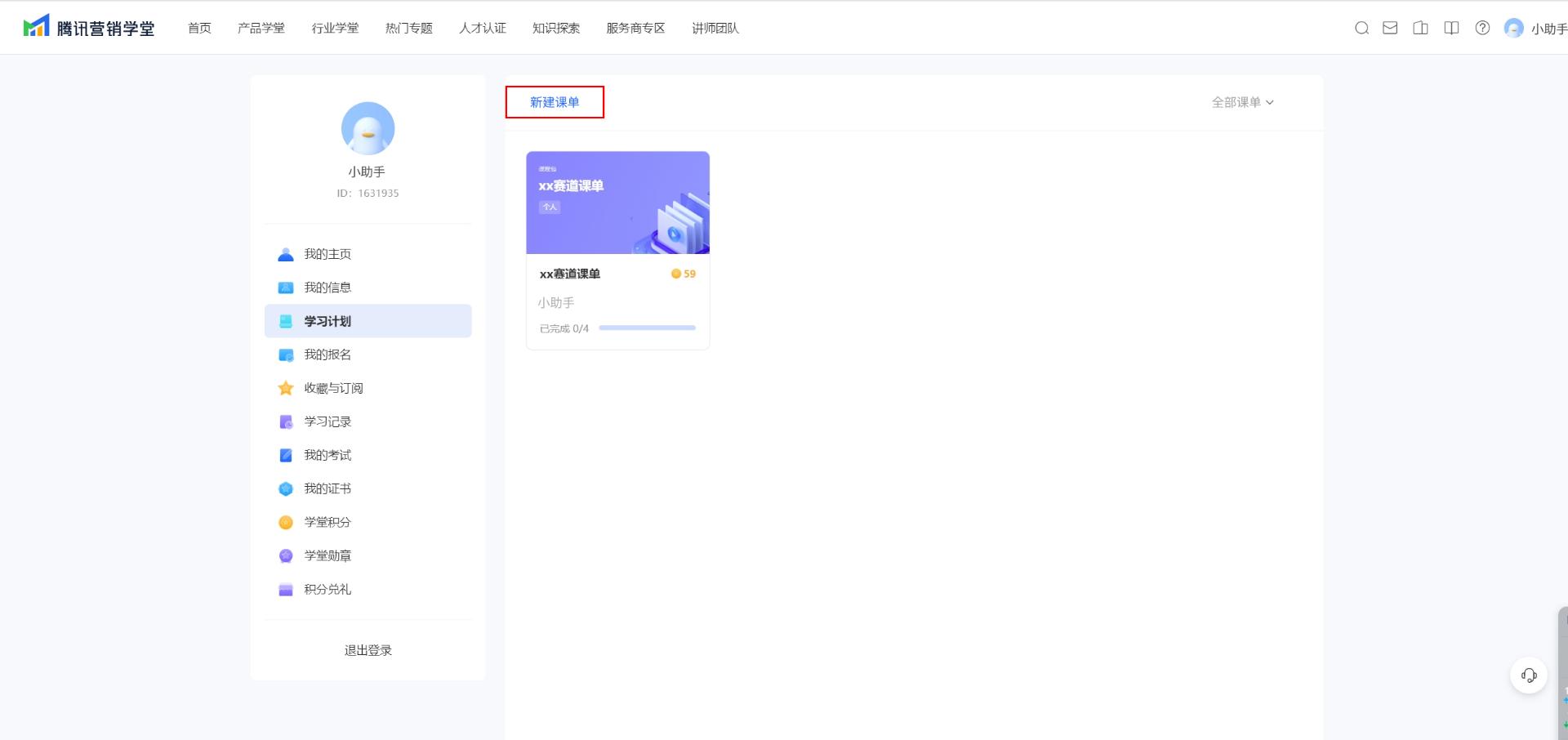Click the xx赛道课单 completion progress bar
This screenshot has height=740, width=1568.
647,328
